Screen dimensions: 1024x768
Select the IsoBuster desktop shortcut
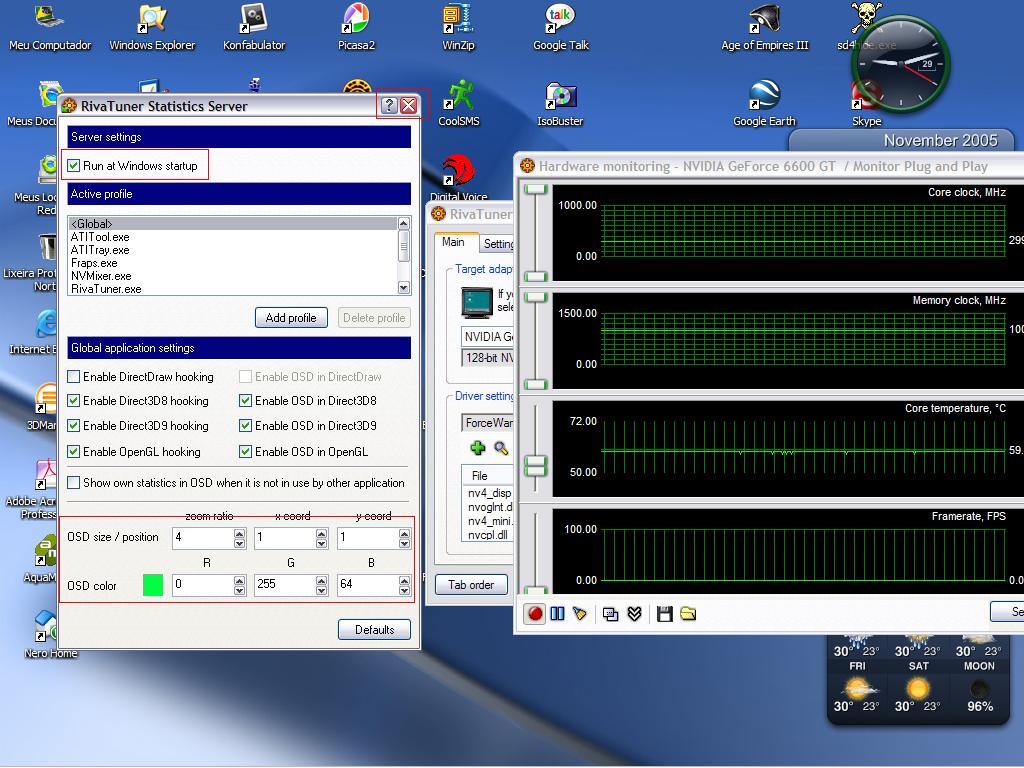[x=560, y=103]
